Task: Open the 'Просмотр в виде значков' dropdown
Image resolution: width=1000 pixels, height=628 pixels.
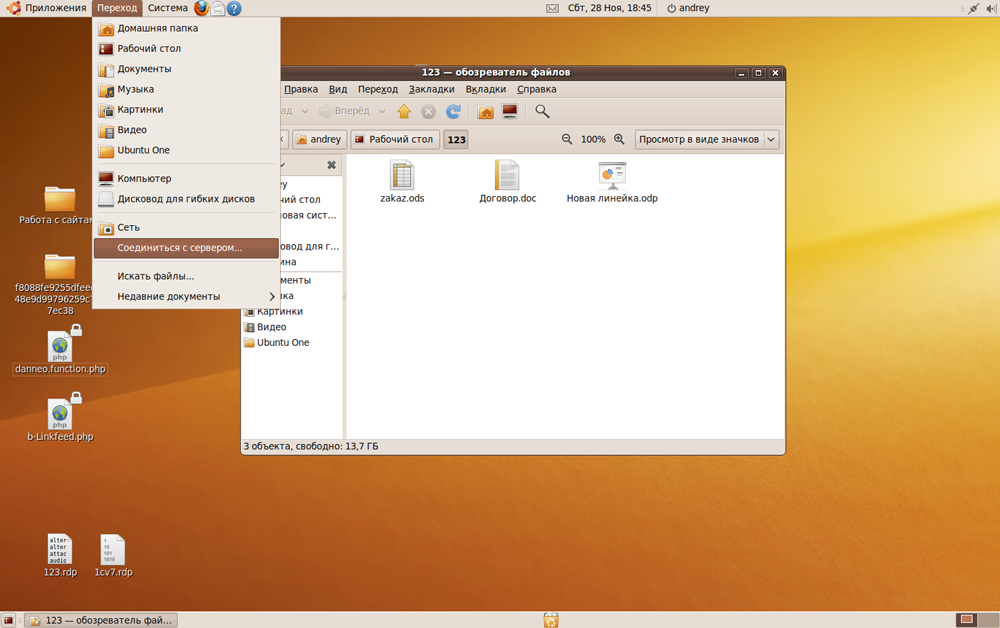Action: (x=706, y=140)
